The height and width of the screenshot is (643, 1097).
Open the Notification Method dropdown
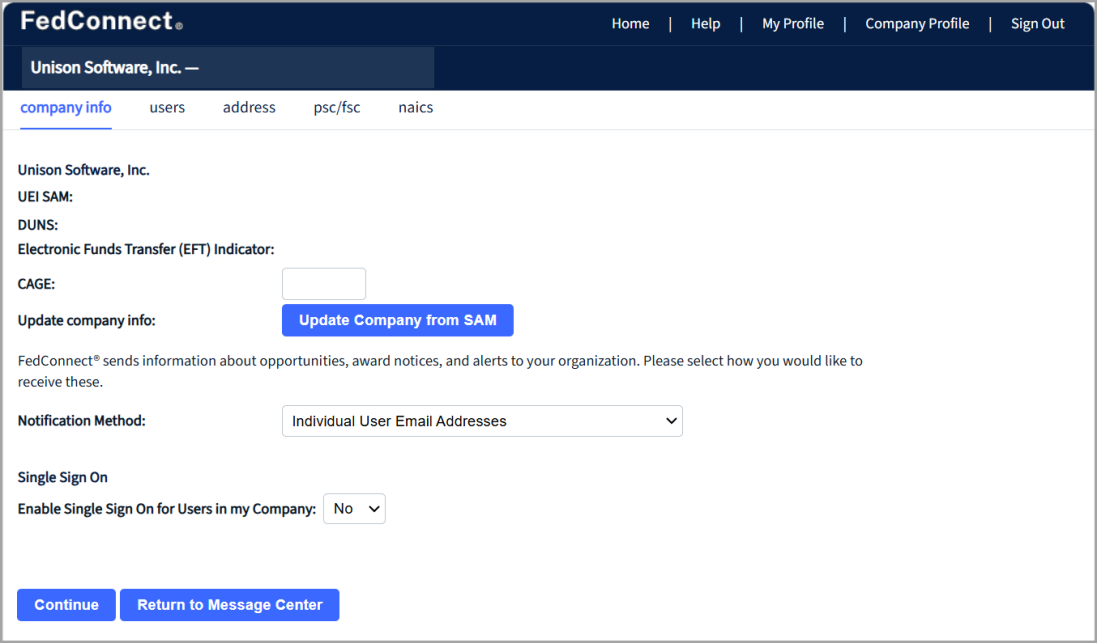click(482, 421)
